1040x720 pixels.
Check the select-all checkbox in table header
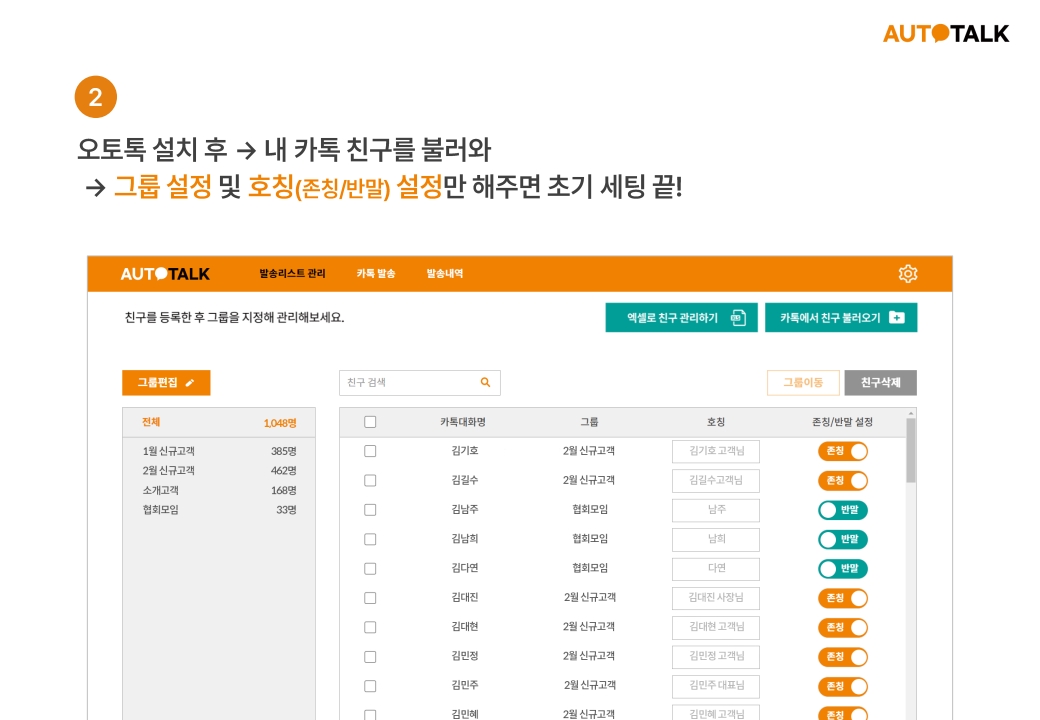point(370,422)
